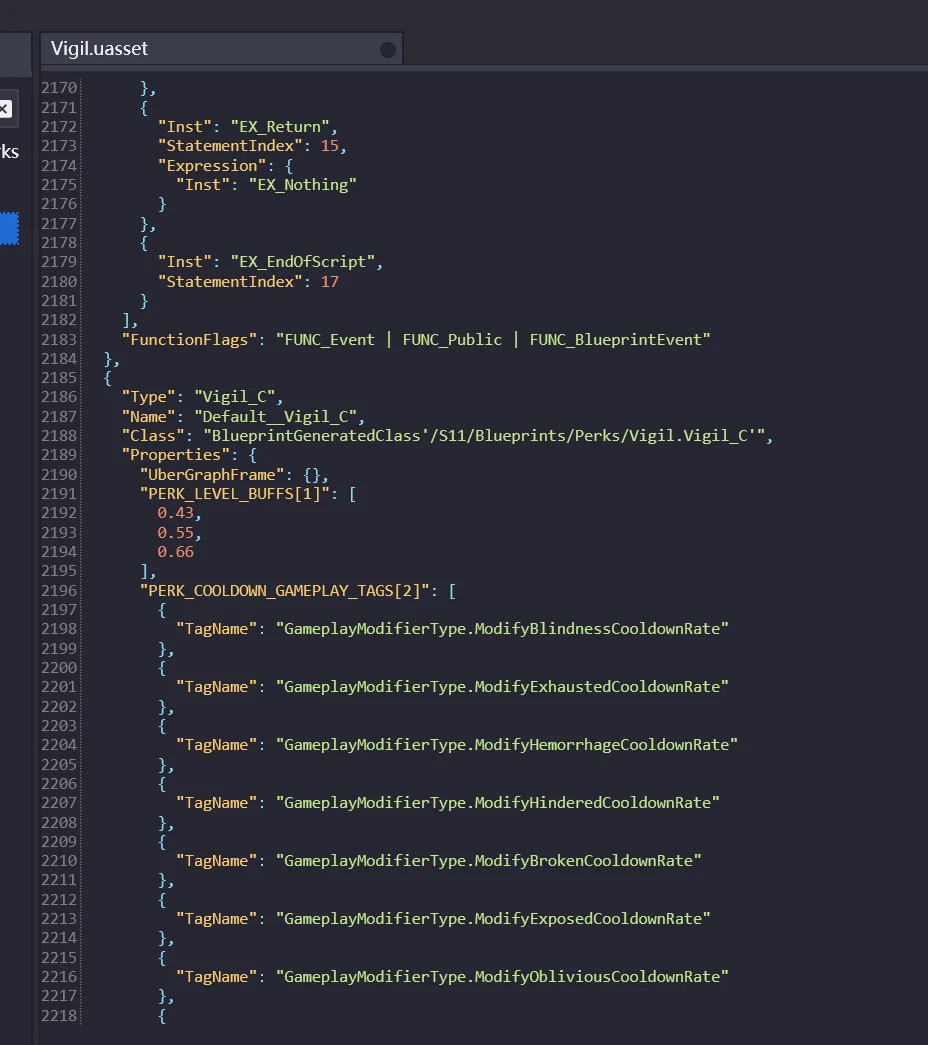This screenshot has height=1045, width=928.
Task: Click the X button in the left panel
Action: coord(5,109)
